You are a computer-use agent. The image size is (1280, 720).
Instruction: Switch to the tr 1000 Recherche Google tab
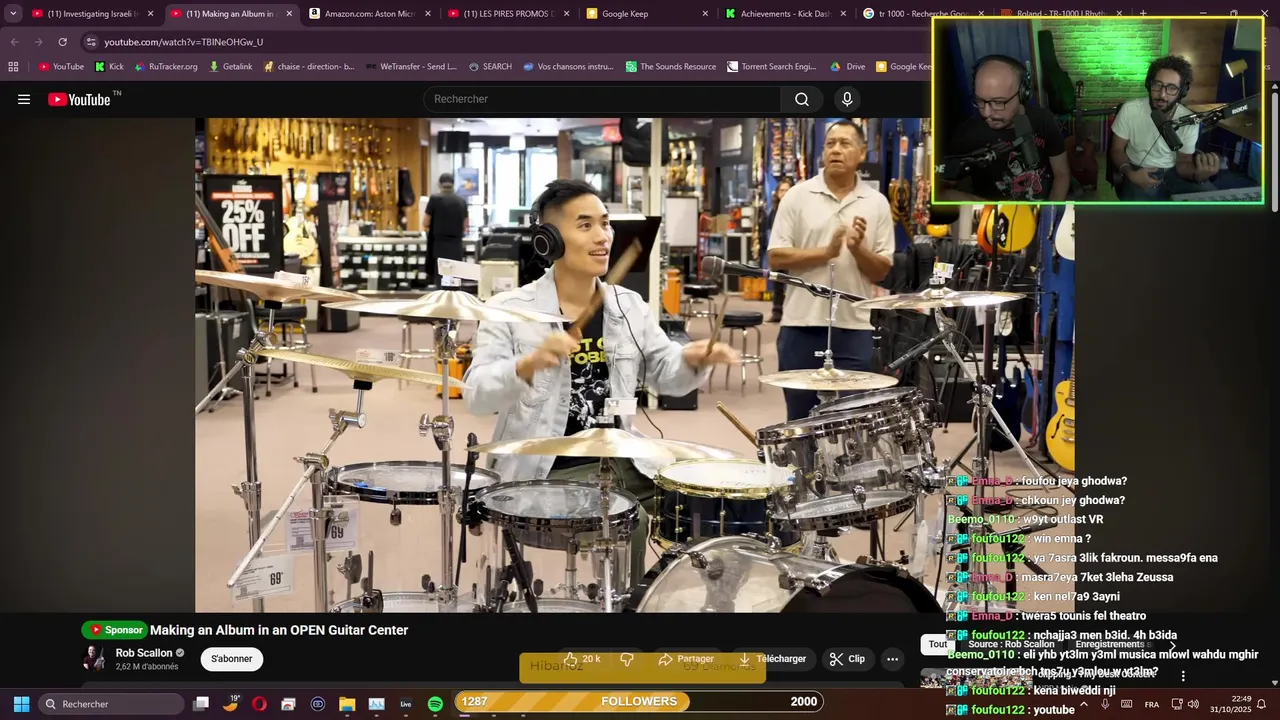(x=922, y=14)
